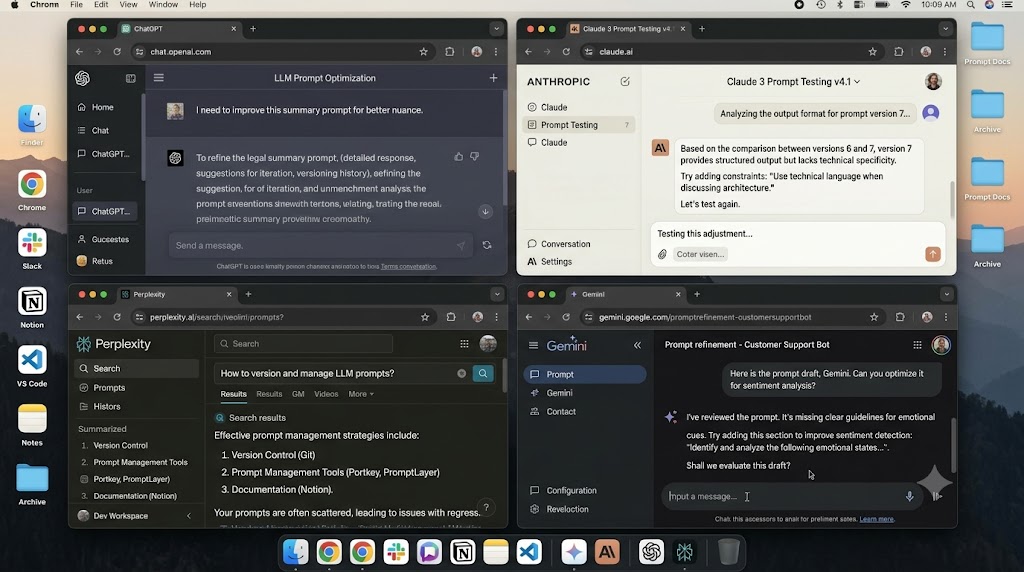Image resolution: width=1024 pixels, height=572 pixels.
Task: Open a new tab in the Claude window
Action: pos(701,29)
